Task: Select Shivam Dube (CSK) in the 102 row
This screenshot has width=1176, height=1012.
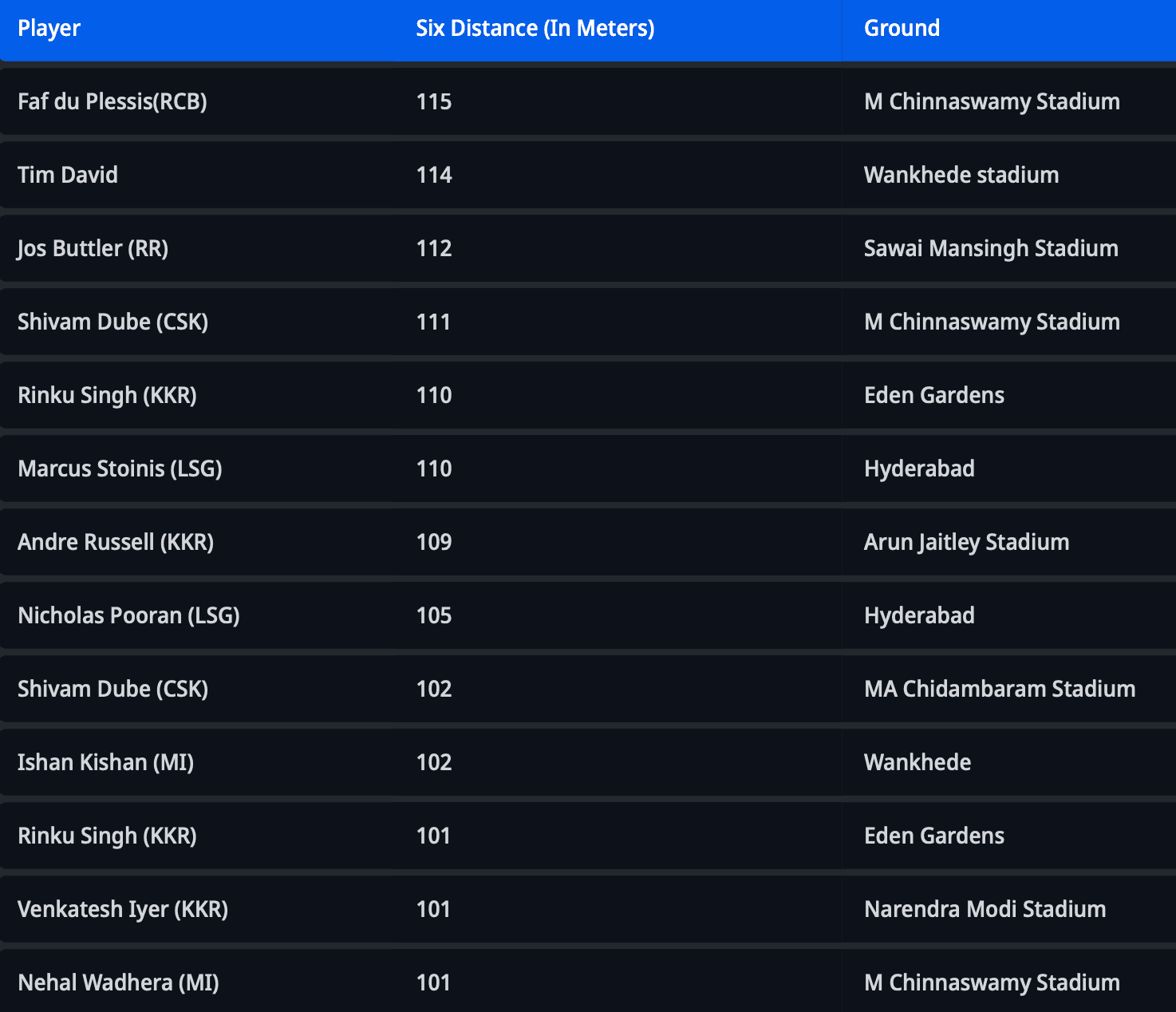Action: [x=112, y=690]
